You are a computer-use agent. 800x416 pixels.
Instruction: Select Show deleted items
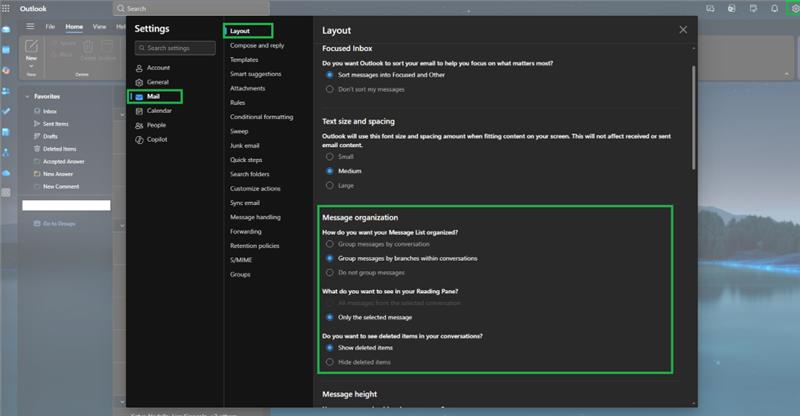click(330, 348)
